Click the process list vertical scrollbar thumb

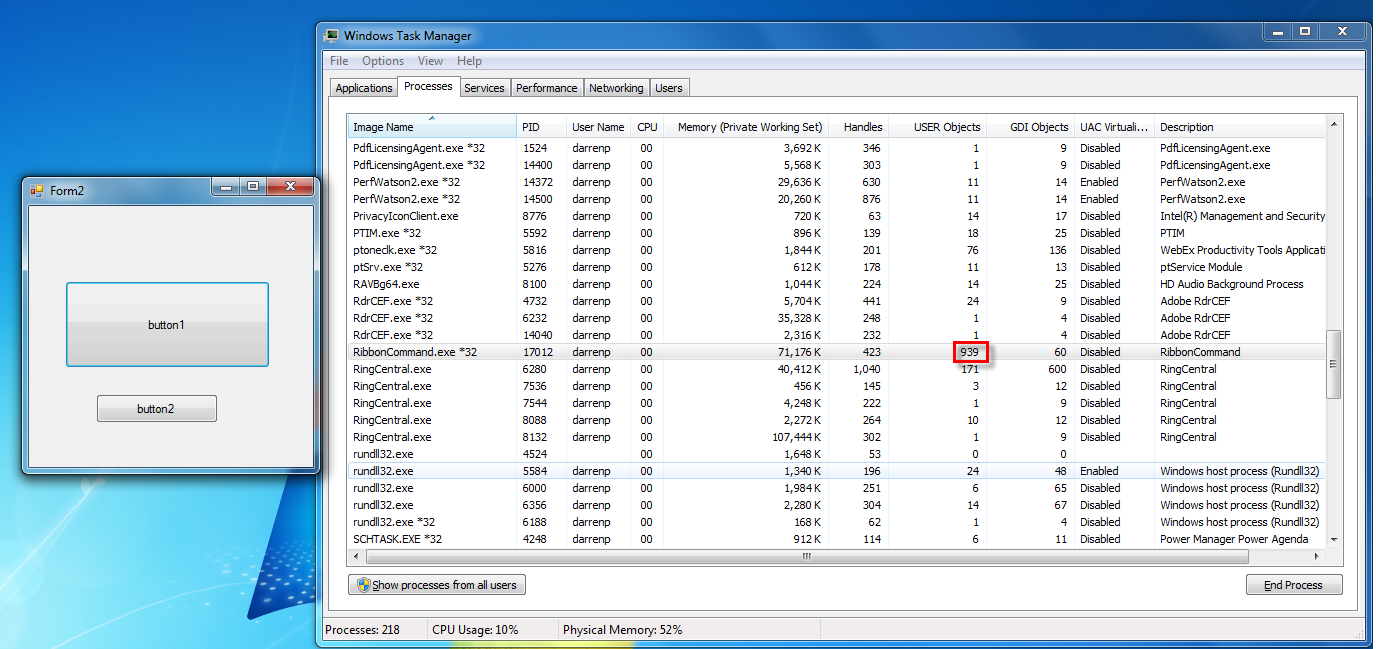click(1333, 364)
